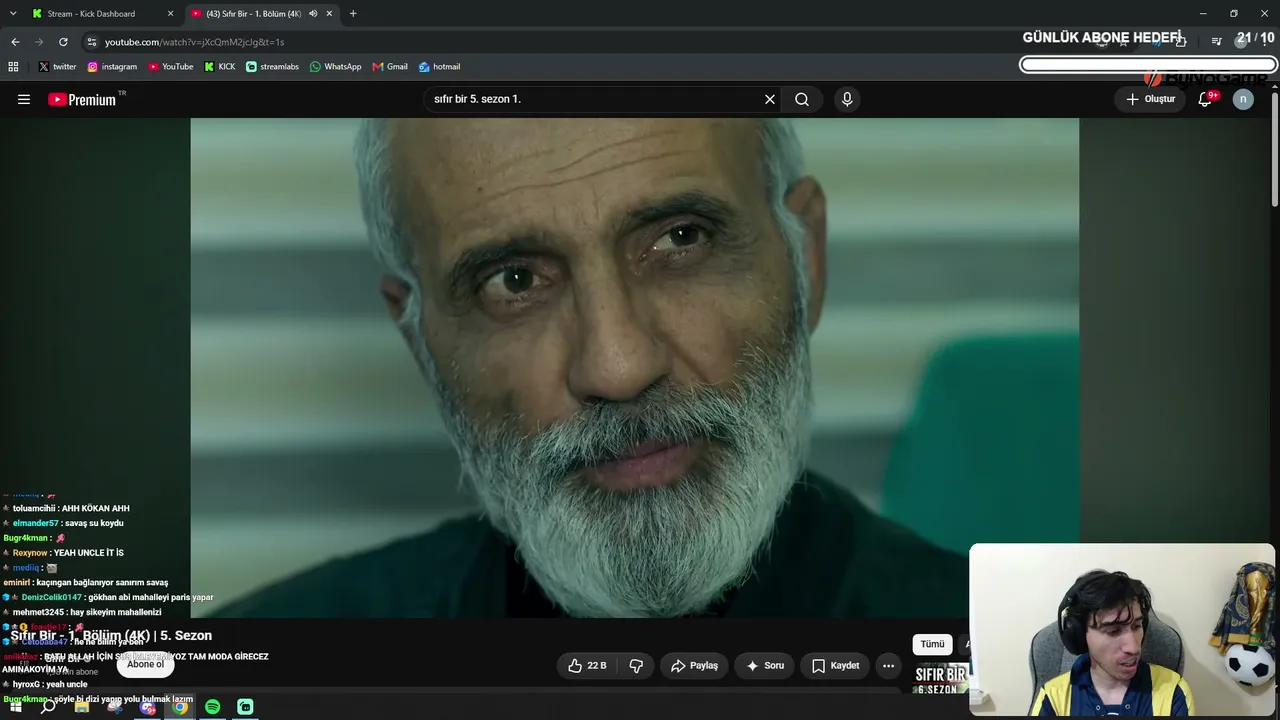Open the Gmail bookmark
Screen dimensions: 1280x720
coord(390,67)
